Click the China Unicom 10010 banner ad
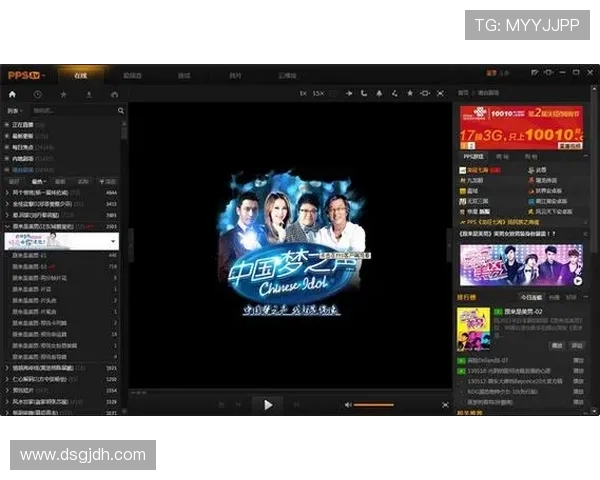 (x=520, y=126)
